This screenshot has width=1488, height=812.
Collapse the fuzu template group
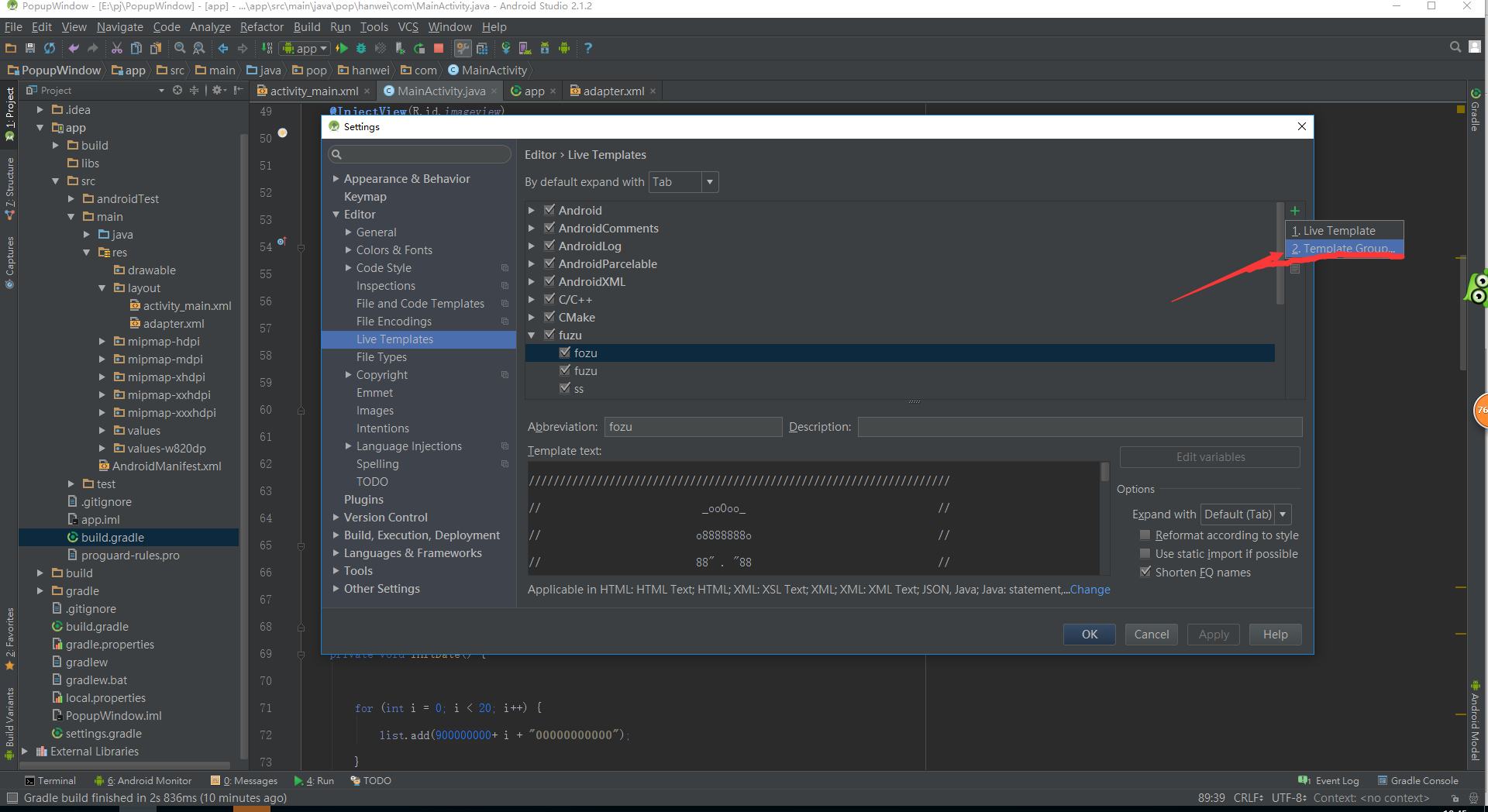point(532,335)
